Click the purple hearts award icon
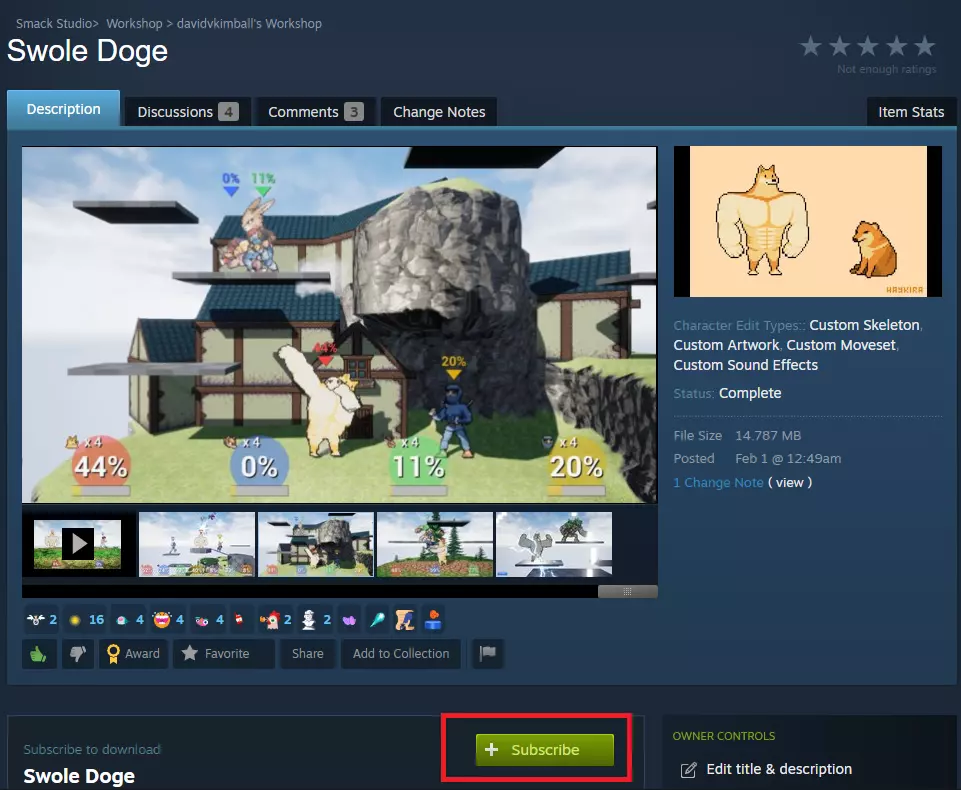Image resolution: width=961 pixels, height=790 pixels. point(349,620)
